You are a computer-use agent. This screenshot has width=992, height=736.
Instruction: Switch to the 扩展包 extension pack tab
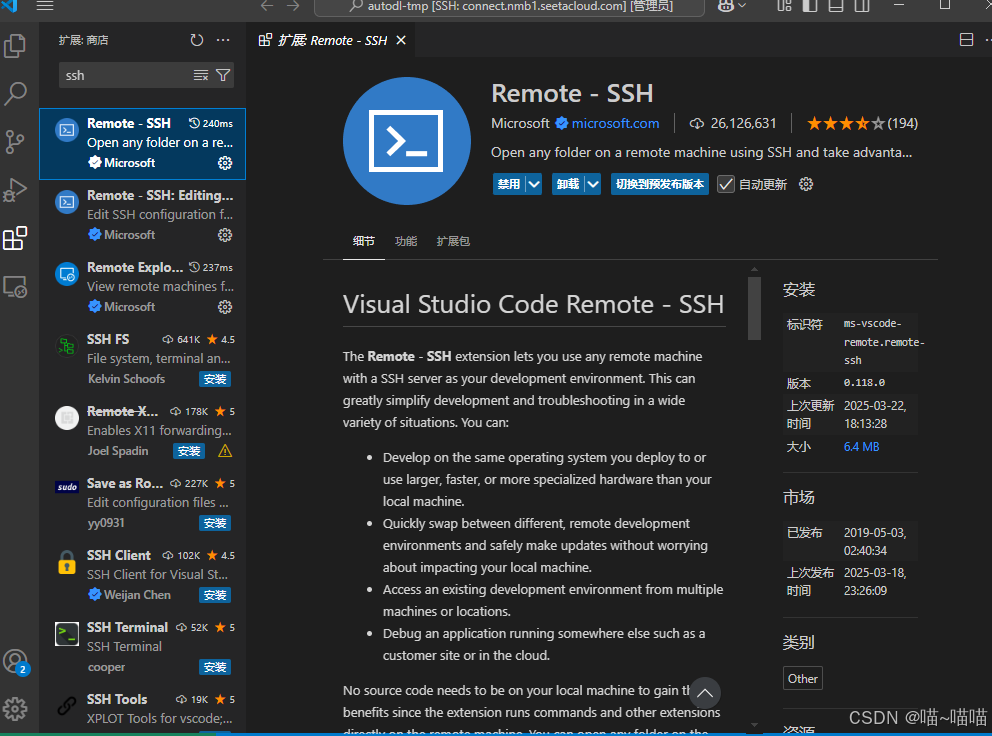coord(453,241)
